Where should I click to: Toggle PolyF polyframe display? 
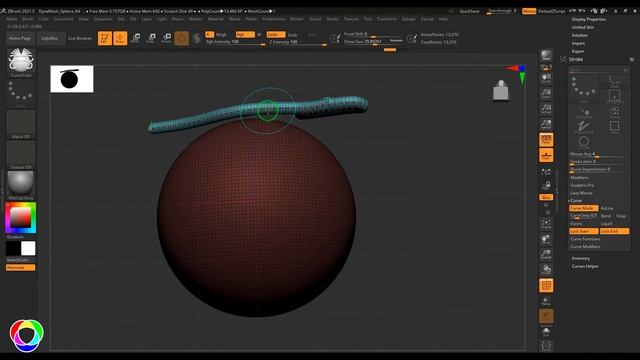(x=546, y=285)
